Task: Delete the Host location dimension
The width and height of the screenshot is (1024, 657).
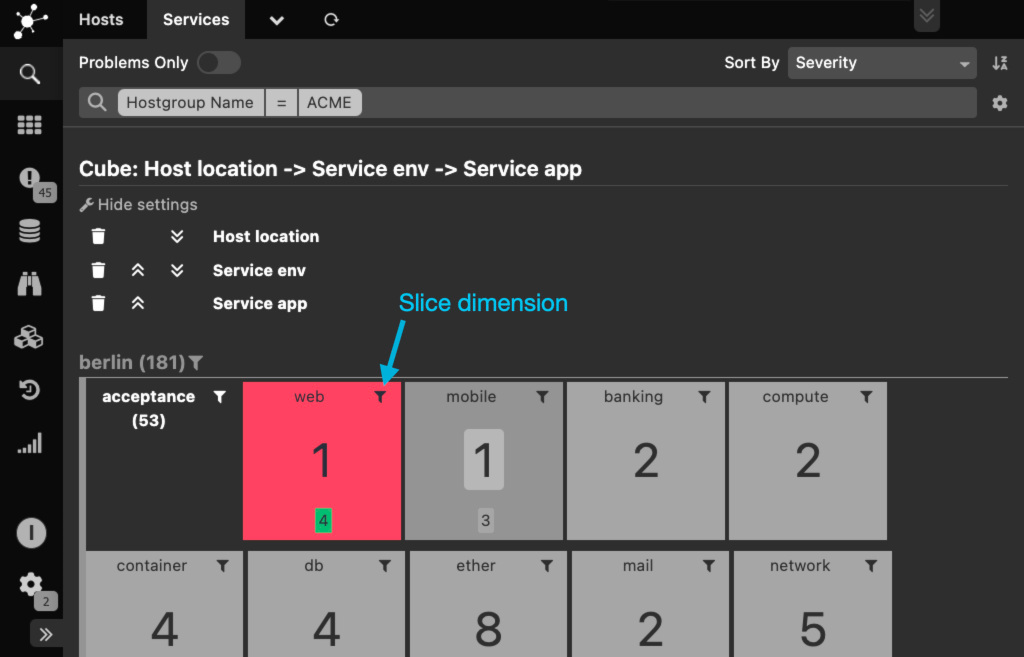Action: pyautogui.click(x=98, y=236)
